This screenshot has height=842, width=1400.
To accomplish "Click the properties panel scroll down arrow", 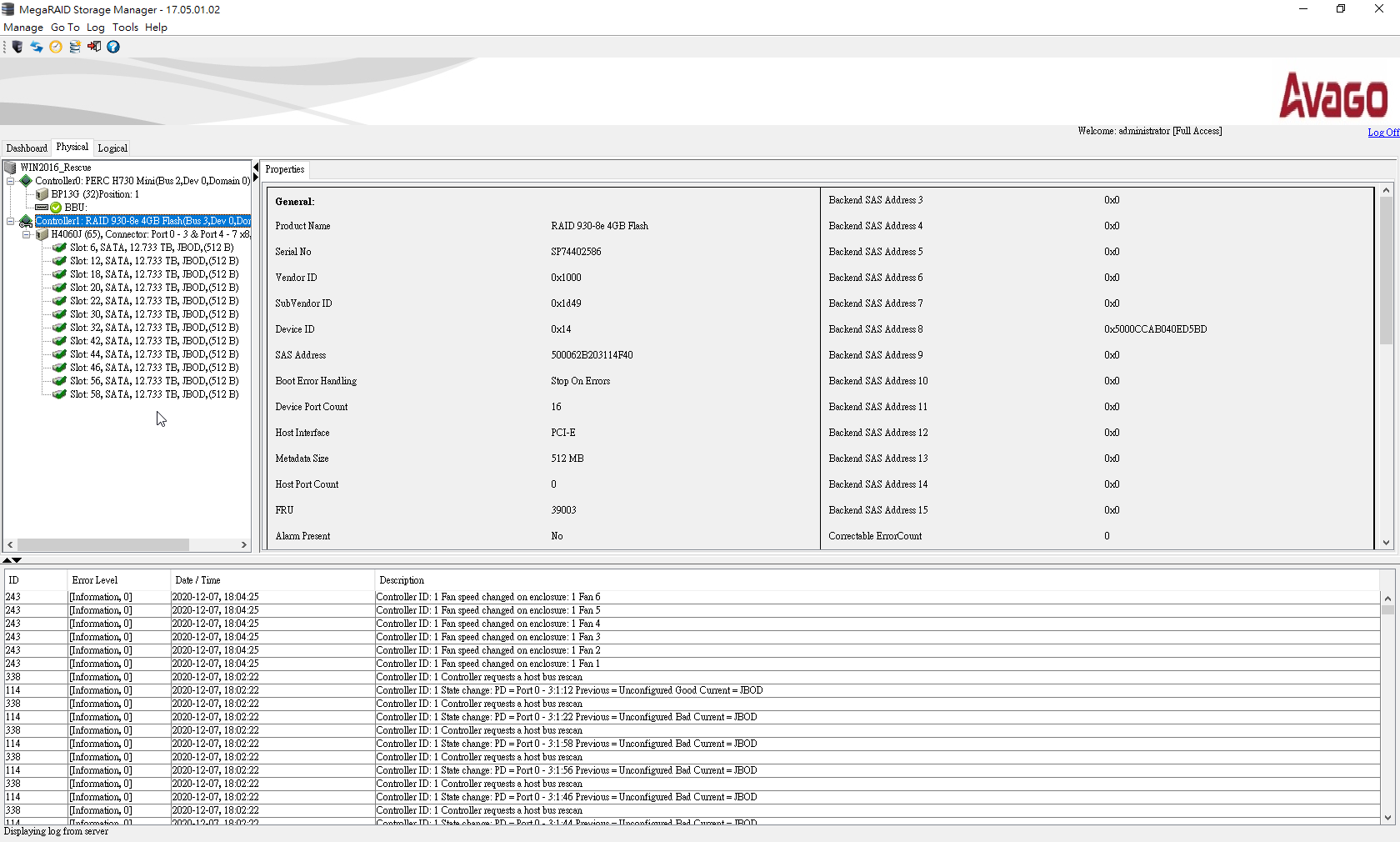I will click(x=1387, y=543).
